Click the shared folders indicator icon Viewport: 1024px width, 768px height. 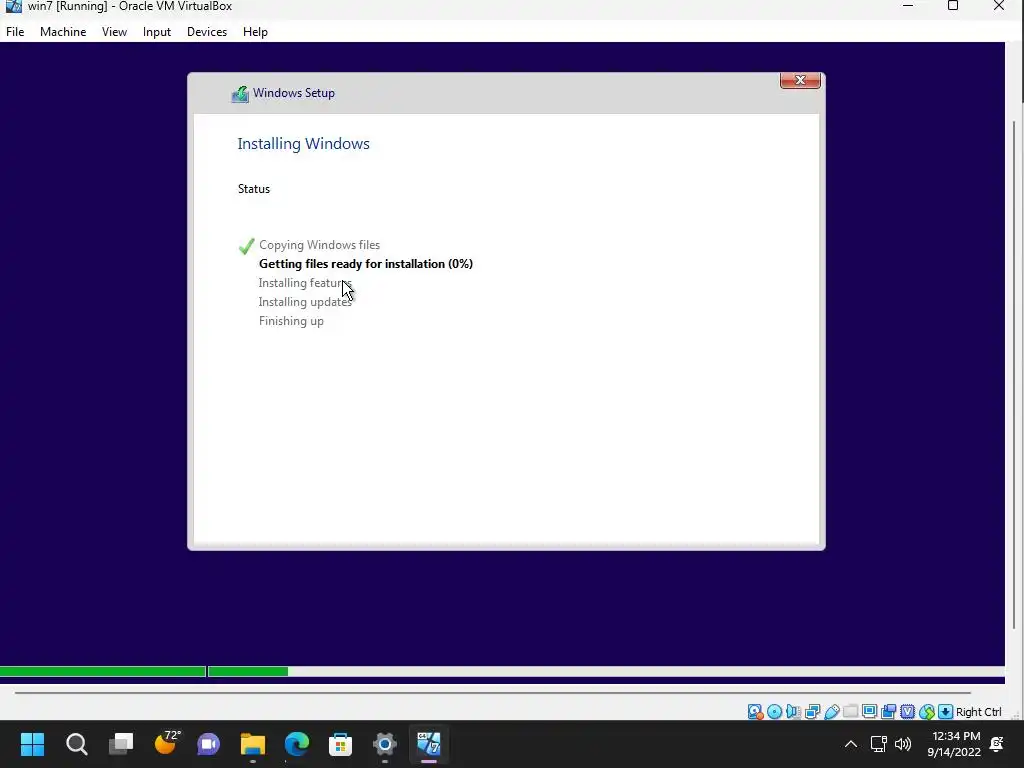coord(850,712)
